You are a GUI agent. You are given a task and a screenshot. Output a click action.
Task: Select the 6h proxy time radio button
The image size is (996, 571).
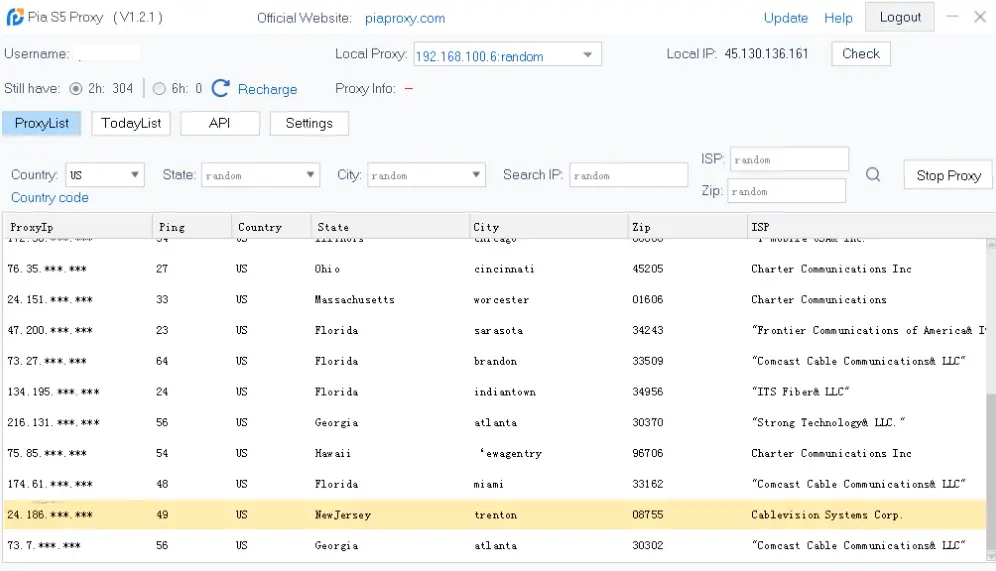(159, 88)
